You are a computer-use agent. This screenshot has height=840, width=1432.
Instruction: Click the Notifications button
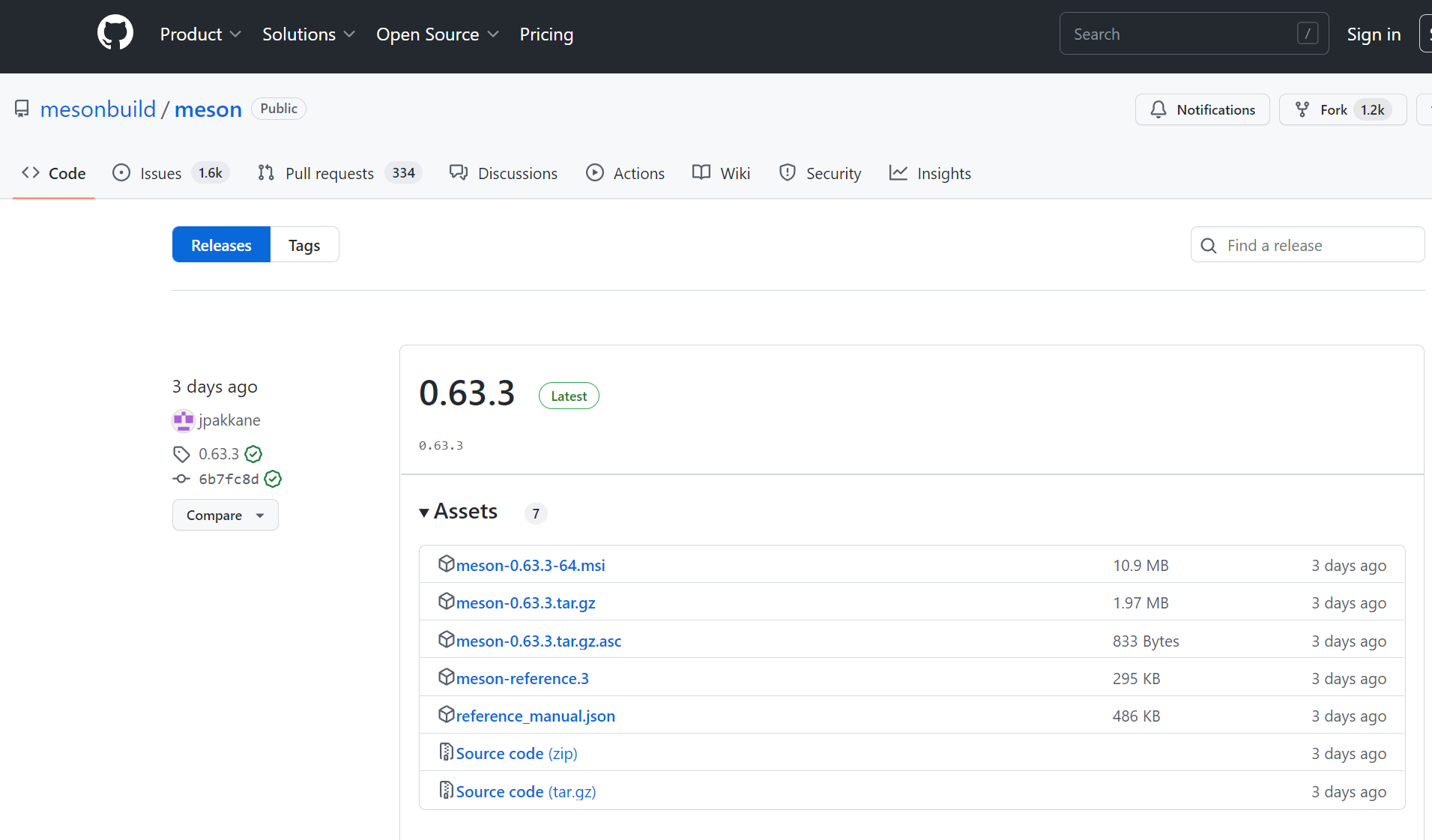pos(1203,109)
